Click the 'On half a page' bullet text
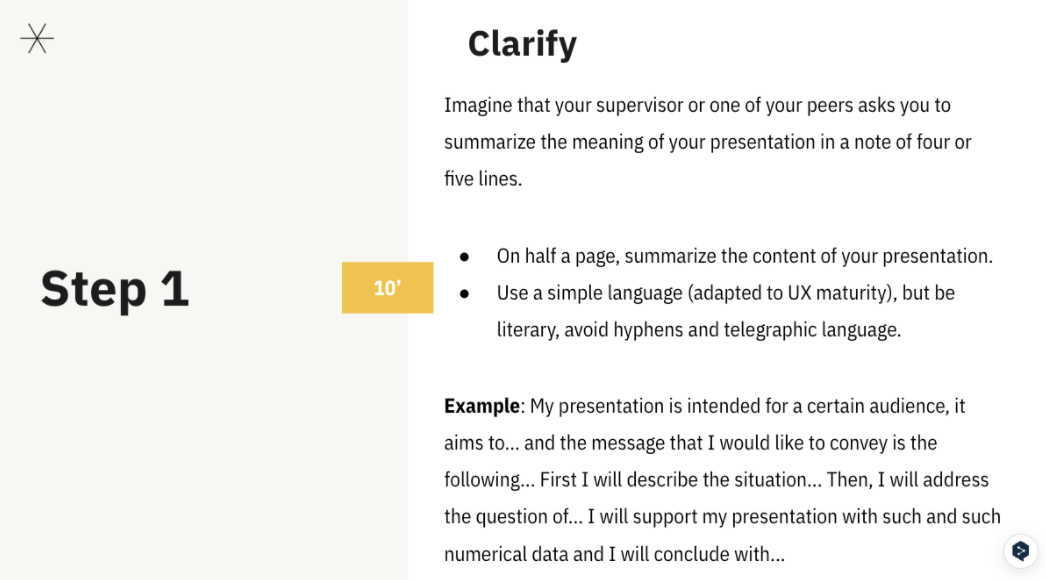Image resolution: width=1046 pixels, height=580 pixels. pos(744,256)
